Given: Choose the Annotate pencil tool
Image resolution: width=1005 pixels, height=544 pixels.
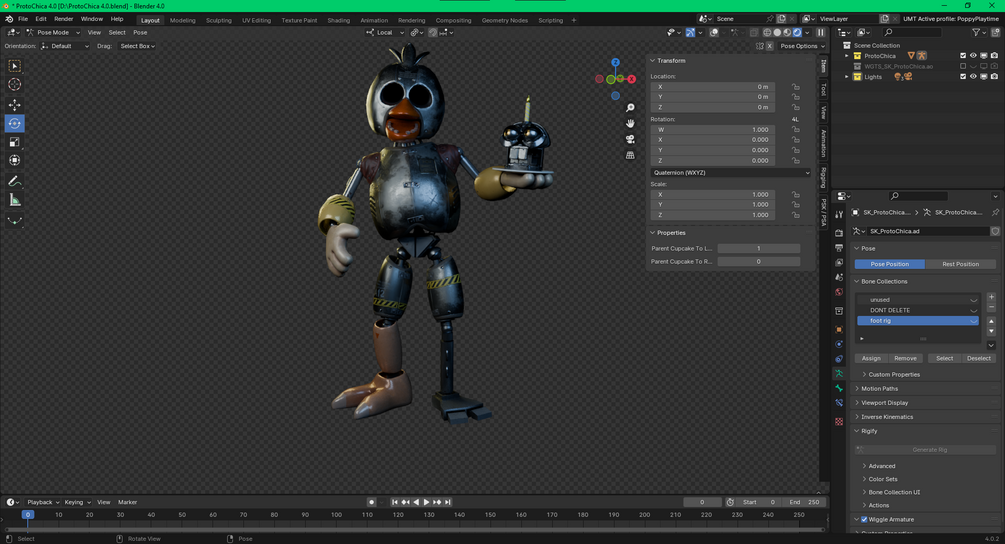Looking at the screenshot, I should tap(14, 181).
